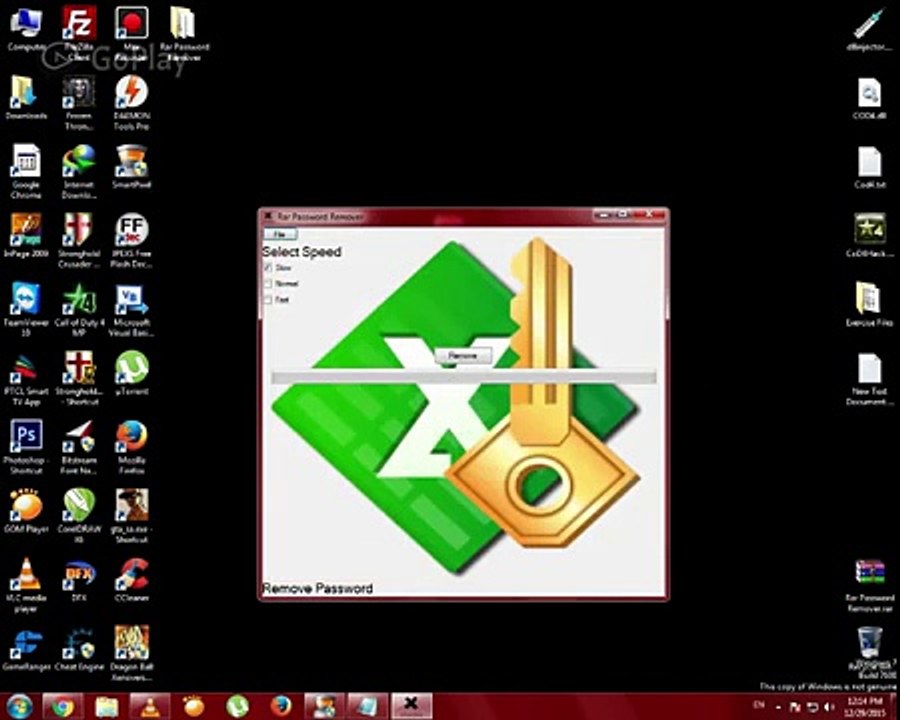Viewport: 900px width, 720px height.
Task: Open CorelDRAW X6 shortcut
Action: (x=79, y=516)
